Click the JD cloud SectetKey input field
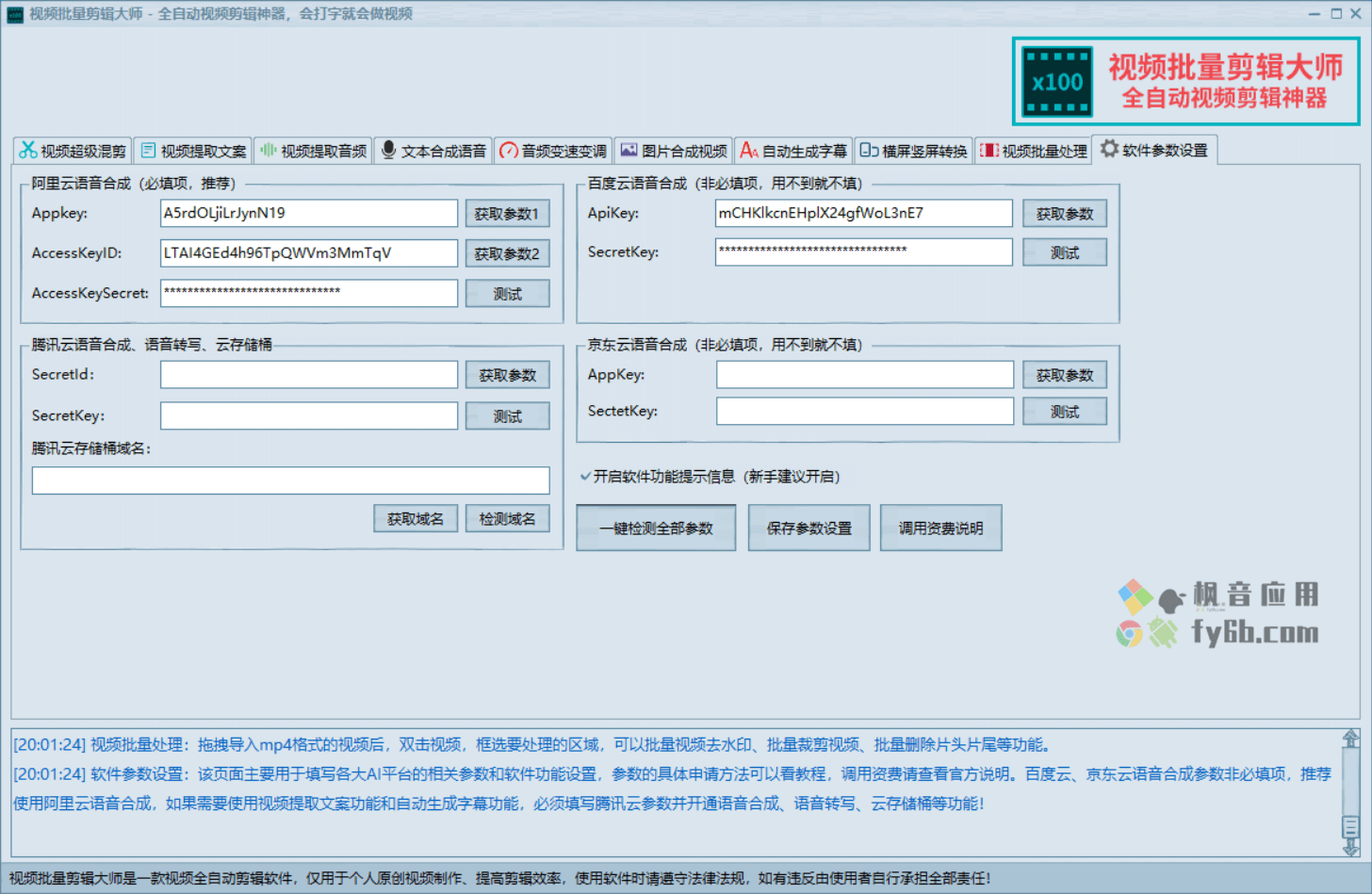 pos(865,411)
